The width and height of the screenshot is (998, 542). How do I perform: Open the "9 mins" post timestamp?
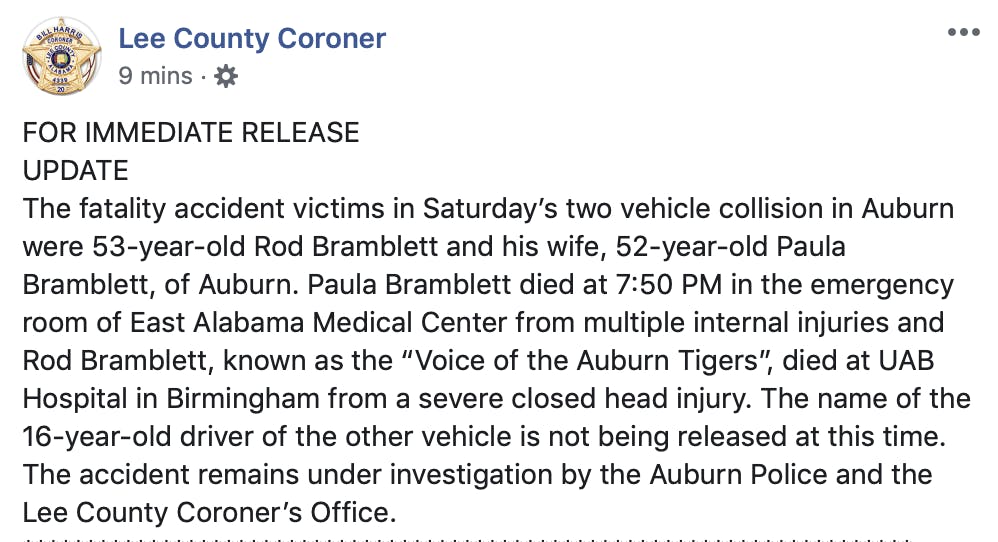coord(155,76)
